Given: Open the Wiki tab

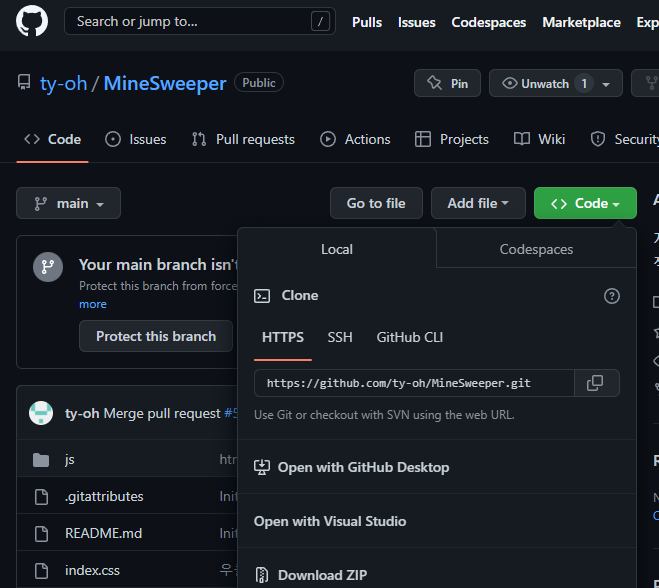Looking at the screenshot, I should [x=540, y=140].
